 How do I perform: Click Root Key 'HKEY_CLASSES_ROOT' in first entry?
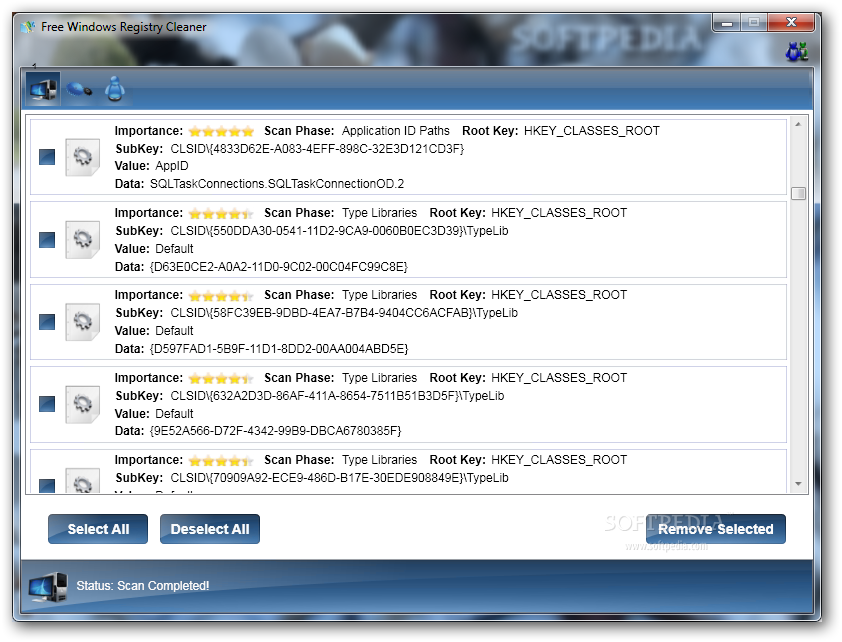[592, 131]
